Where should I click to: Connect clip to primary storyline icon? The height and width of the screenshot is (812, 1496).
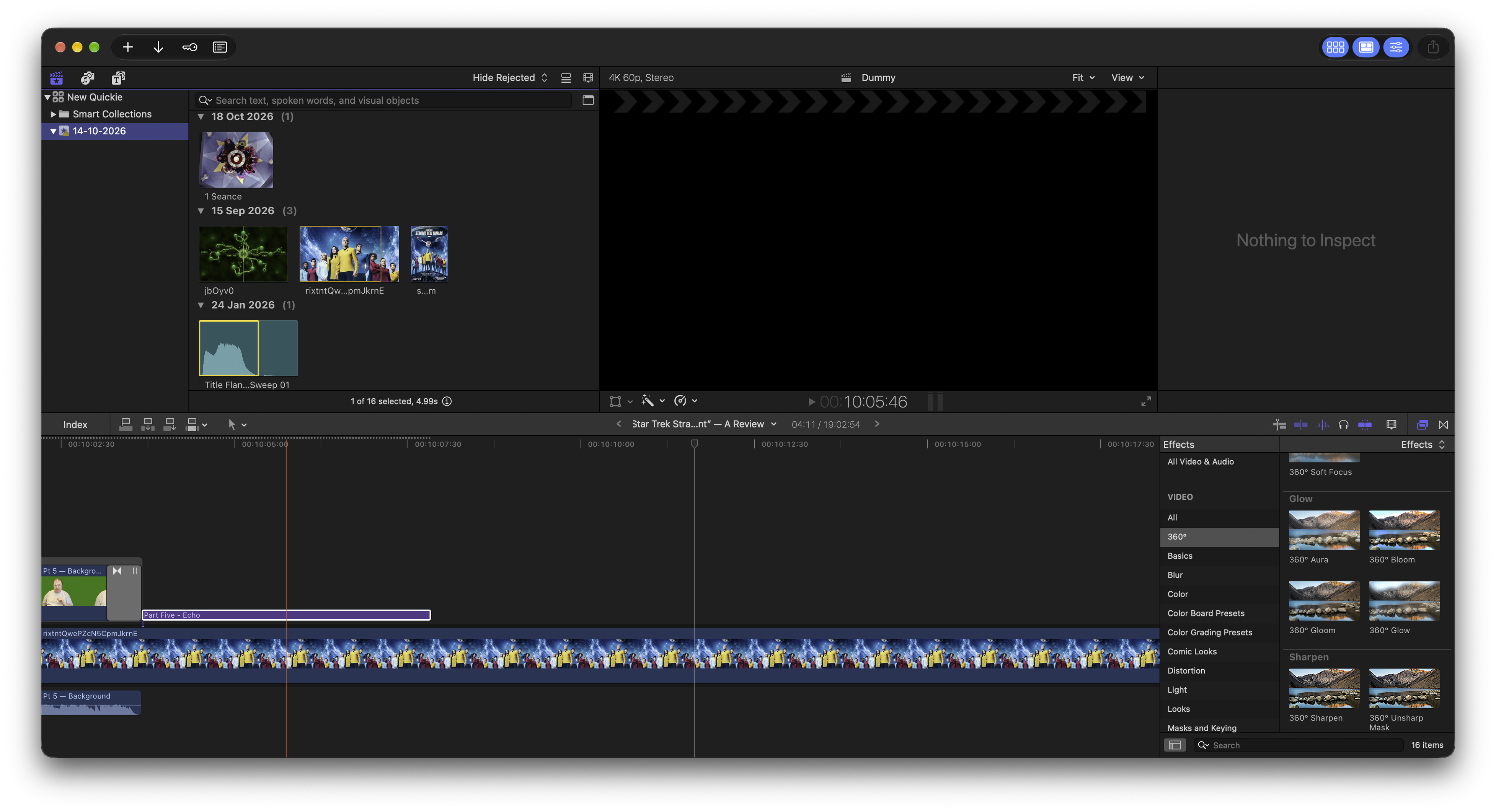click(126, 425)
